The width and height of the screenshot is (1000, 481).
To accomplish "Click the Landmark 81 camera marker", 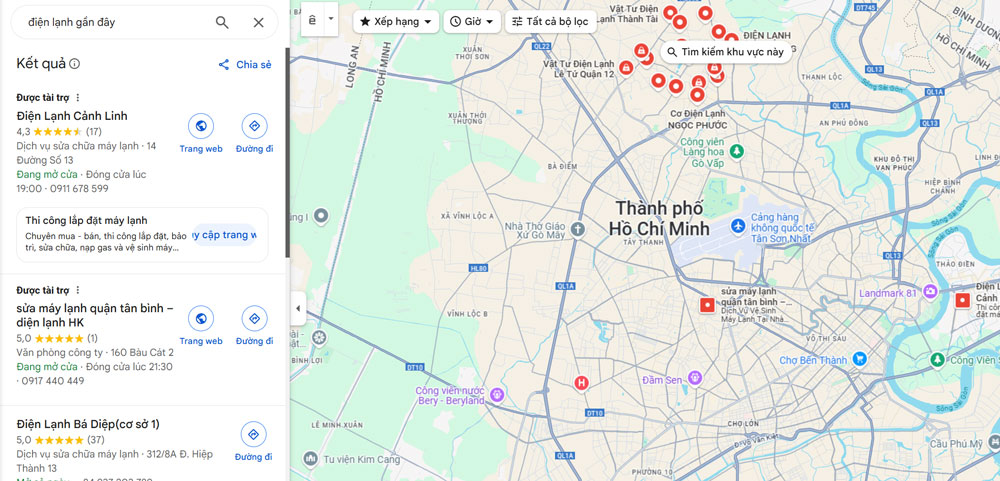I will click(x=930, y=292).
